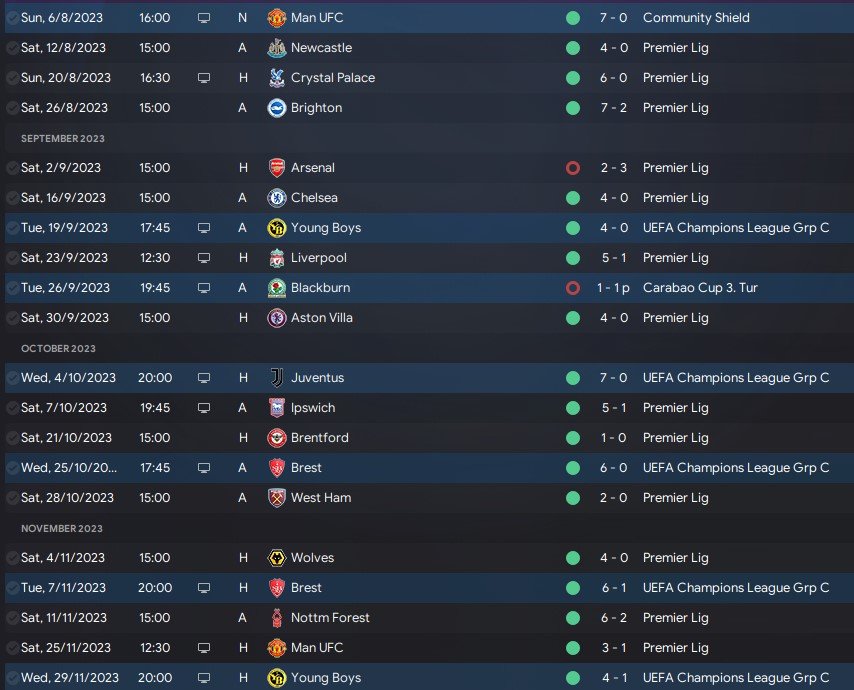The image size is (854, 690).
Task: Toggle check circle next to Sat 16/9/2023
Action: coord(11,198)
